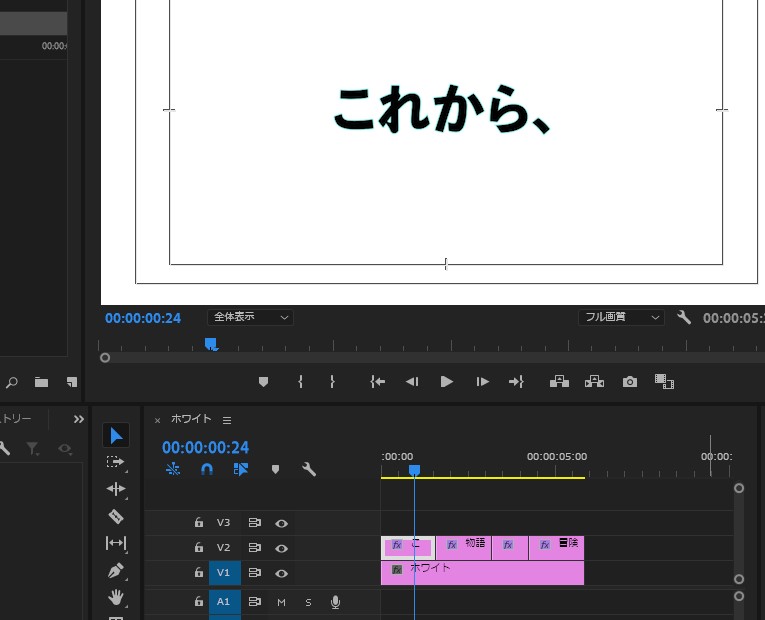Image resolution: width=765 pixels, height=620 pixels.
Task: Open the ホワイト sequence panel menu
Action: pyautogui.click(x=227, y=420)
